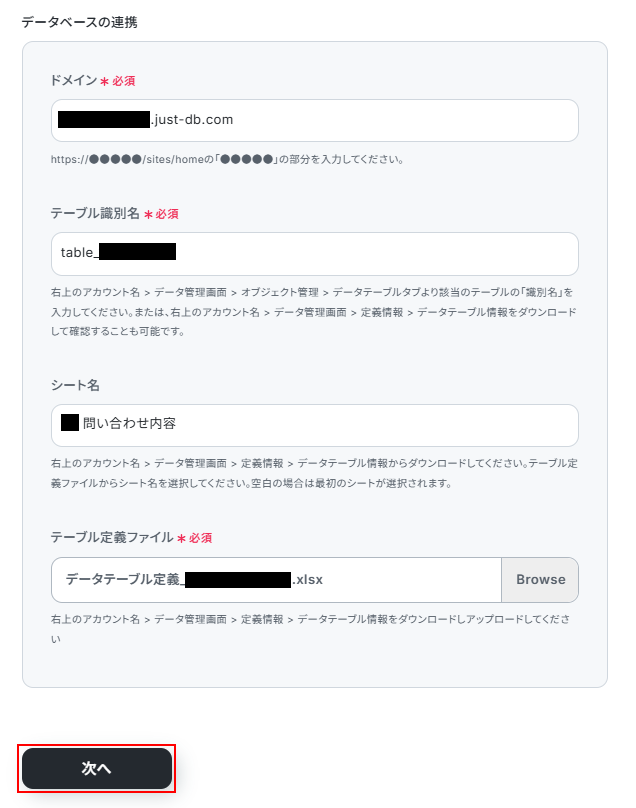The width and height of the screenshot is (636, 808).
Task: Place cursor after .just-db.com text
Action: tap(236, 120)
